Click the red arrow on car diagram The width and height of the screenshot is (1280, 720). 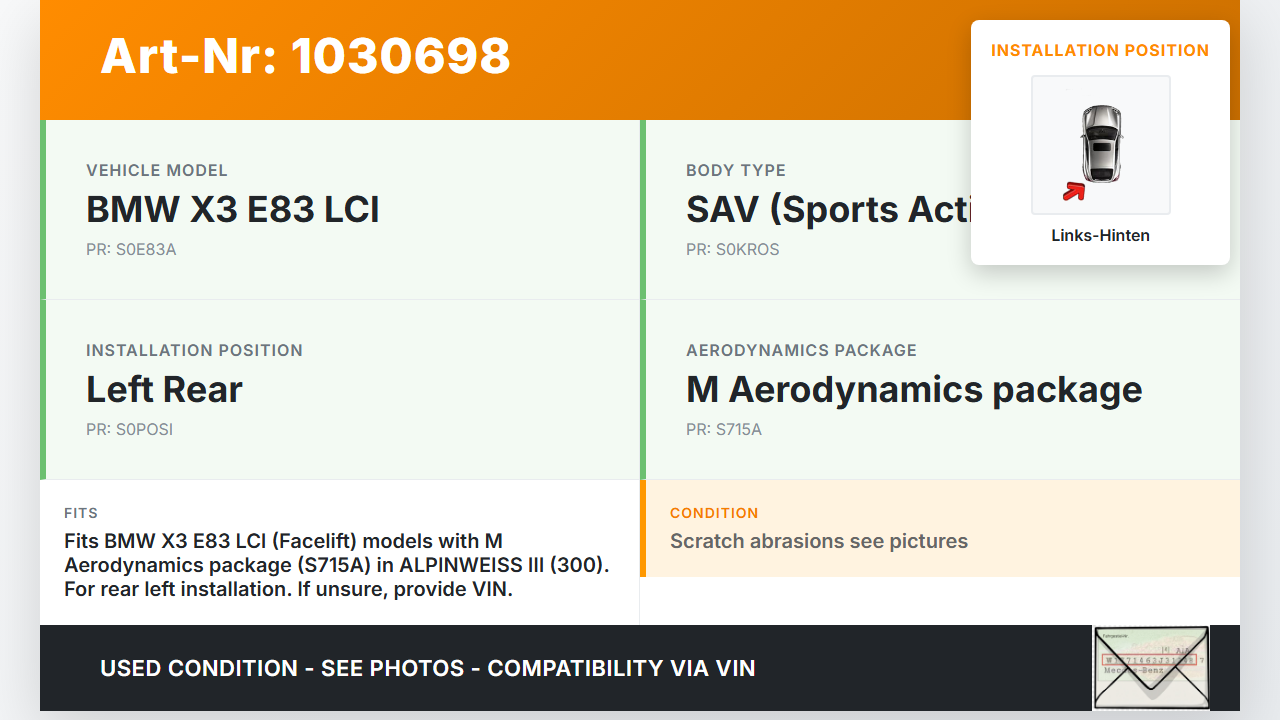coord(1073,191)
